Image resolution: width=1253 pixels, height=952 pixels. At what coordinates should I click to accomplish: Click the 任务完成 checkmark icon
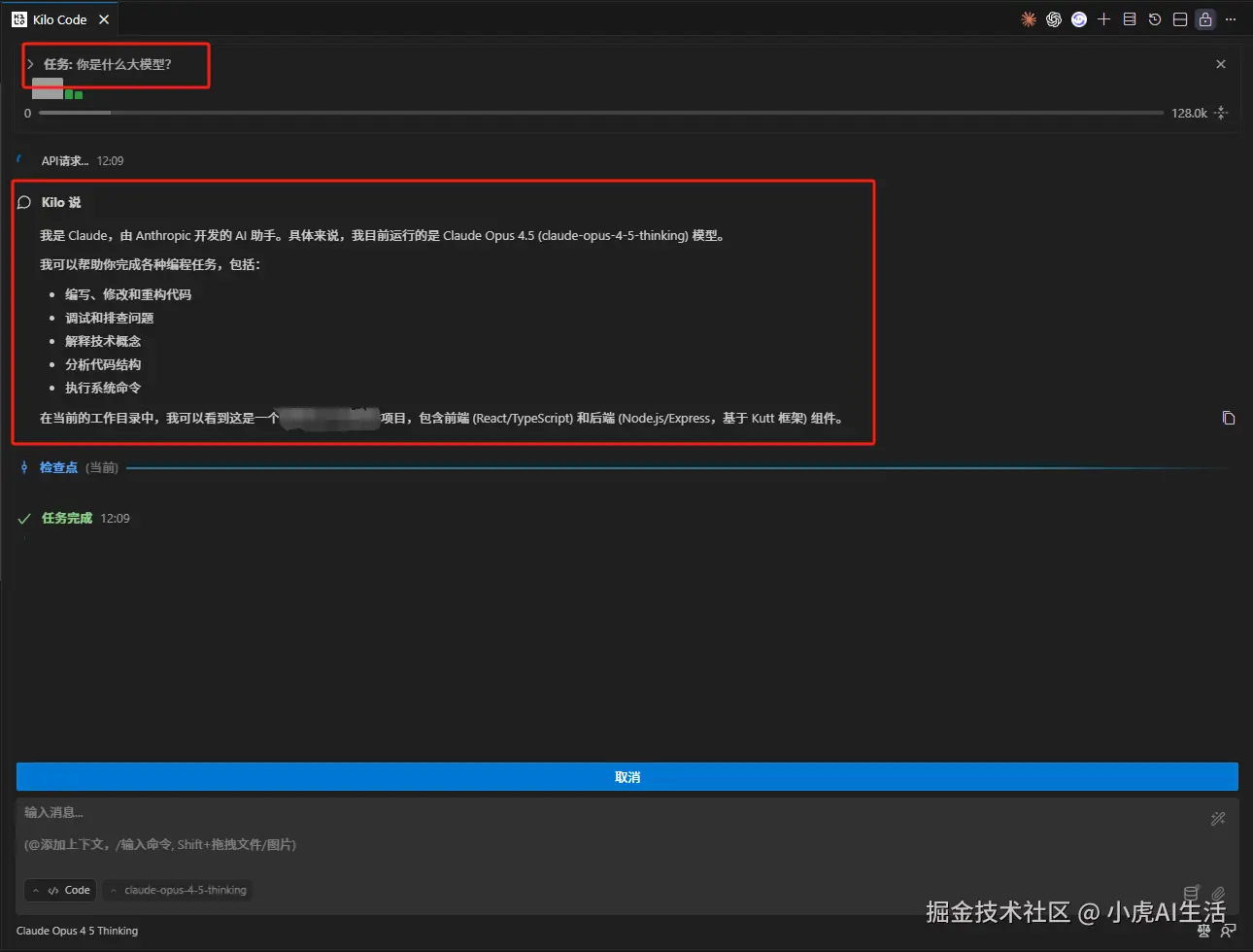pos(24,519)
